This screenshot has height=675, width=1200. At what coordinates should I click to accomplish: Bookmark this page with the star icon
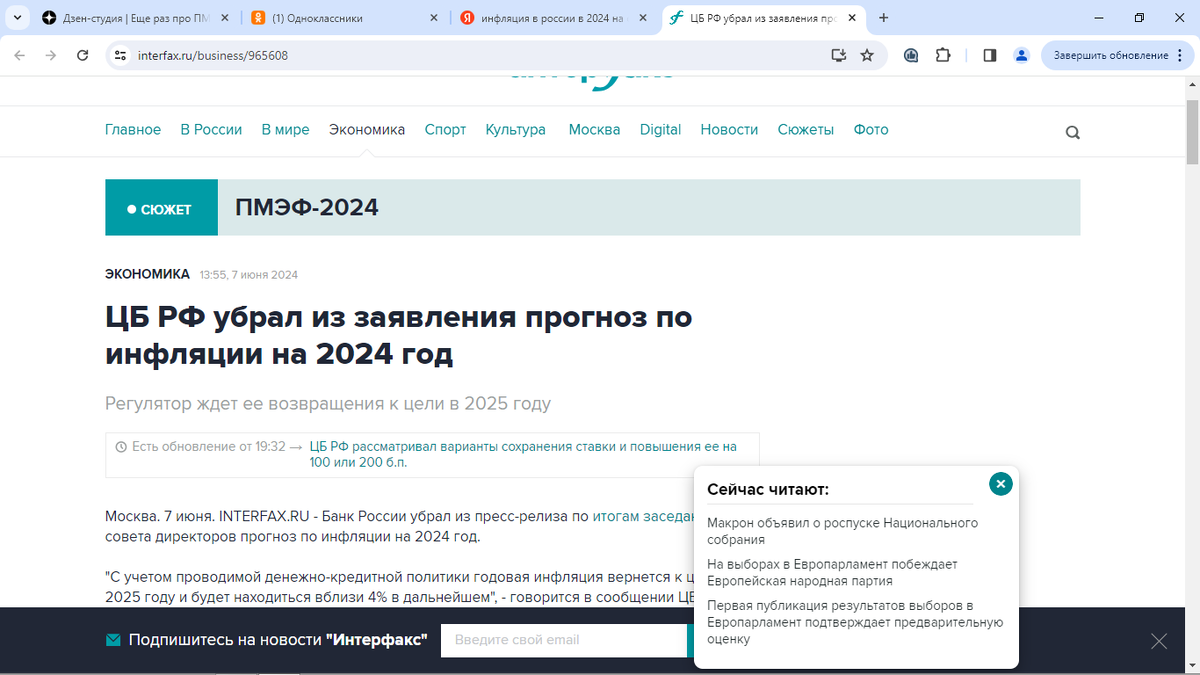pyautogui.click(x=867, y=55)
